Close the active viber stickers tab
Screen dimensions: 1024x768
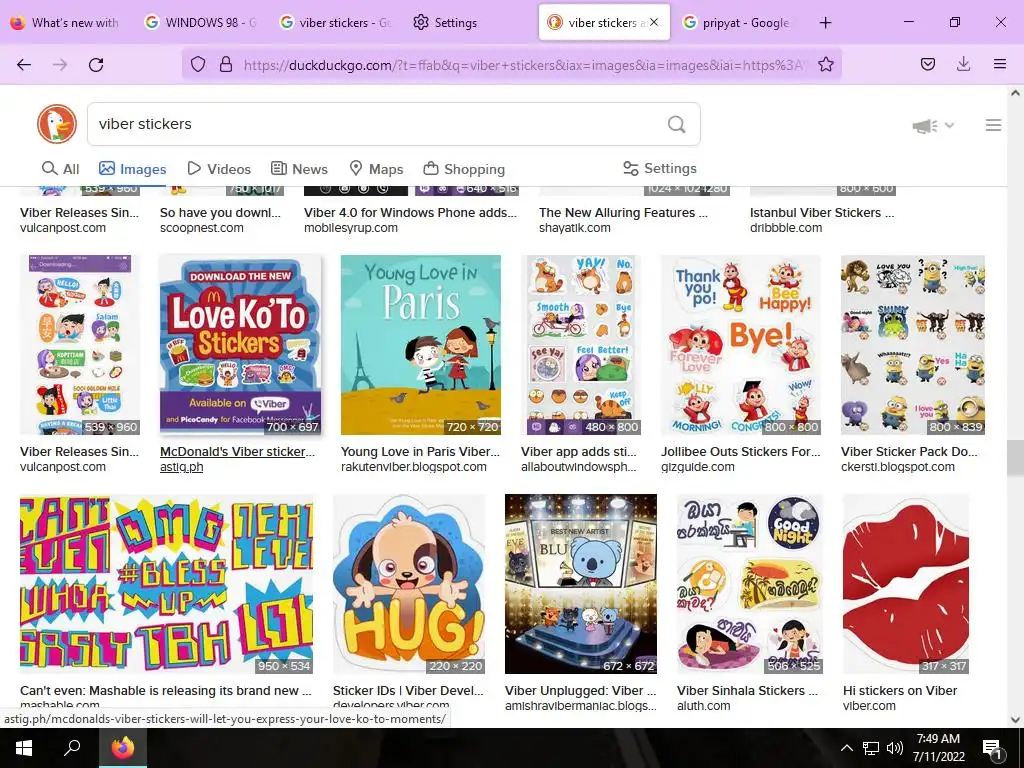coord(654,22)
